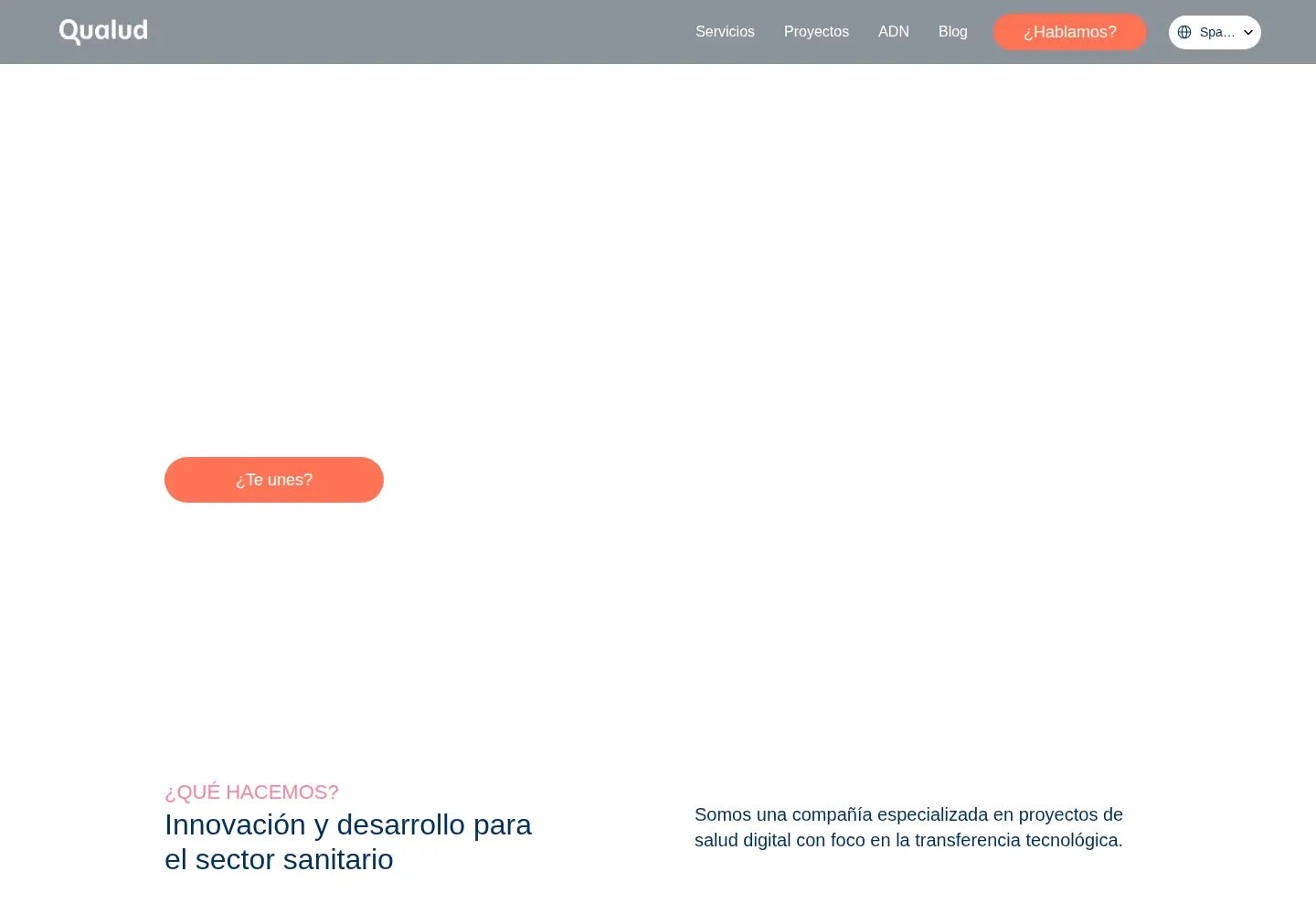Click the ¿Te unes? button
Image resolution: width=1316 pixels, height=914 pixels.
tap(274, 480)
